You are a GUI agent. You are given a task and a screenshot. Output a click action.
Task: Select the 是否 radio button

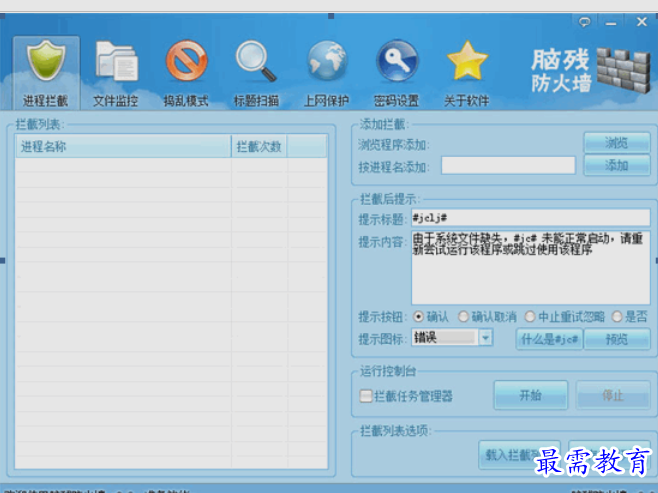tap(617, 316)
